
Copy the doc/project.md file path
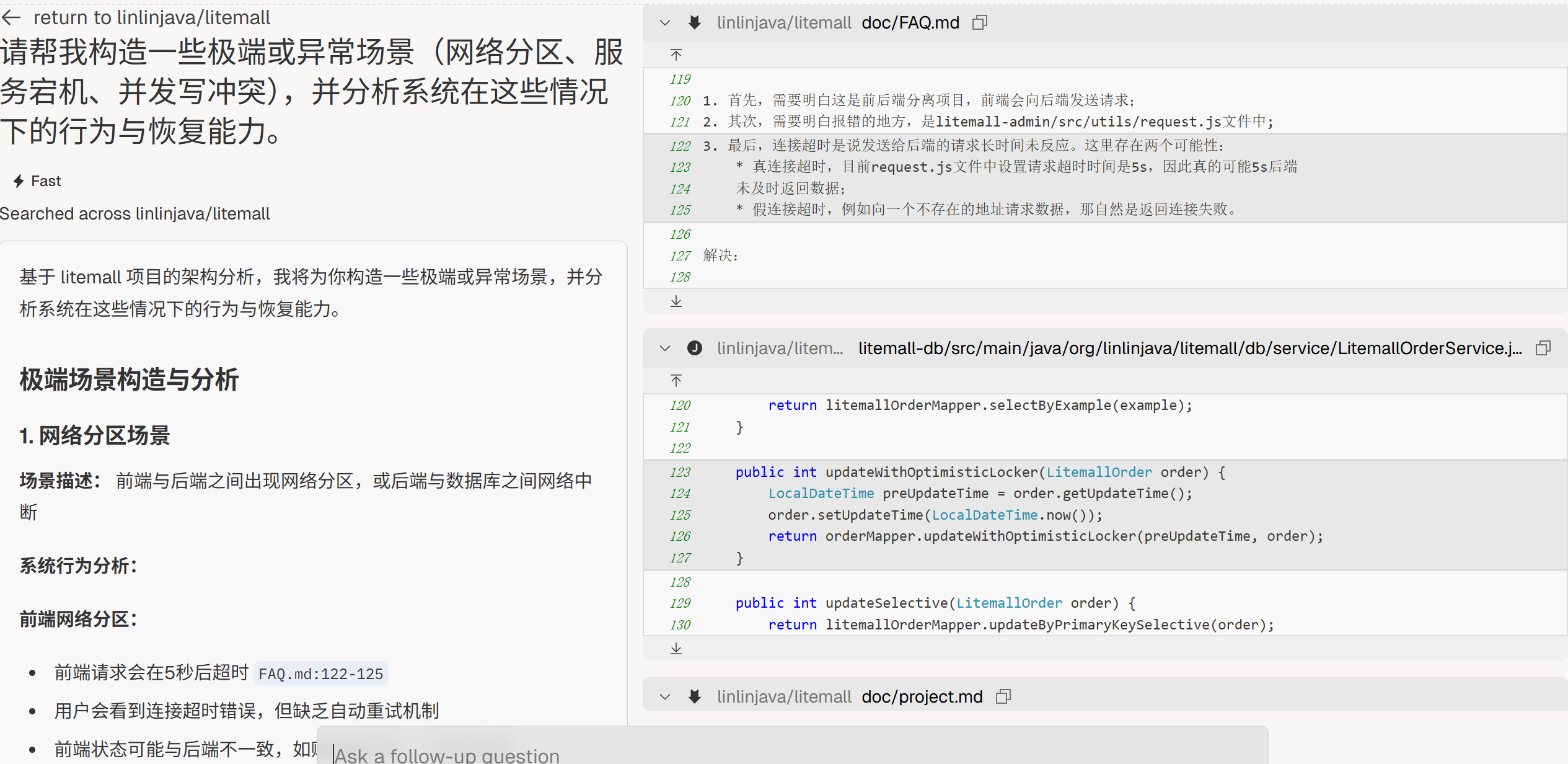1003,697
